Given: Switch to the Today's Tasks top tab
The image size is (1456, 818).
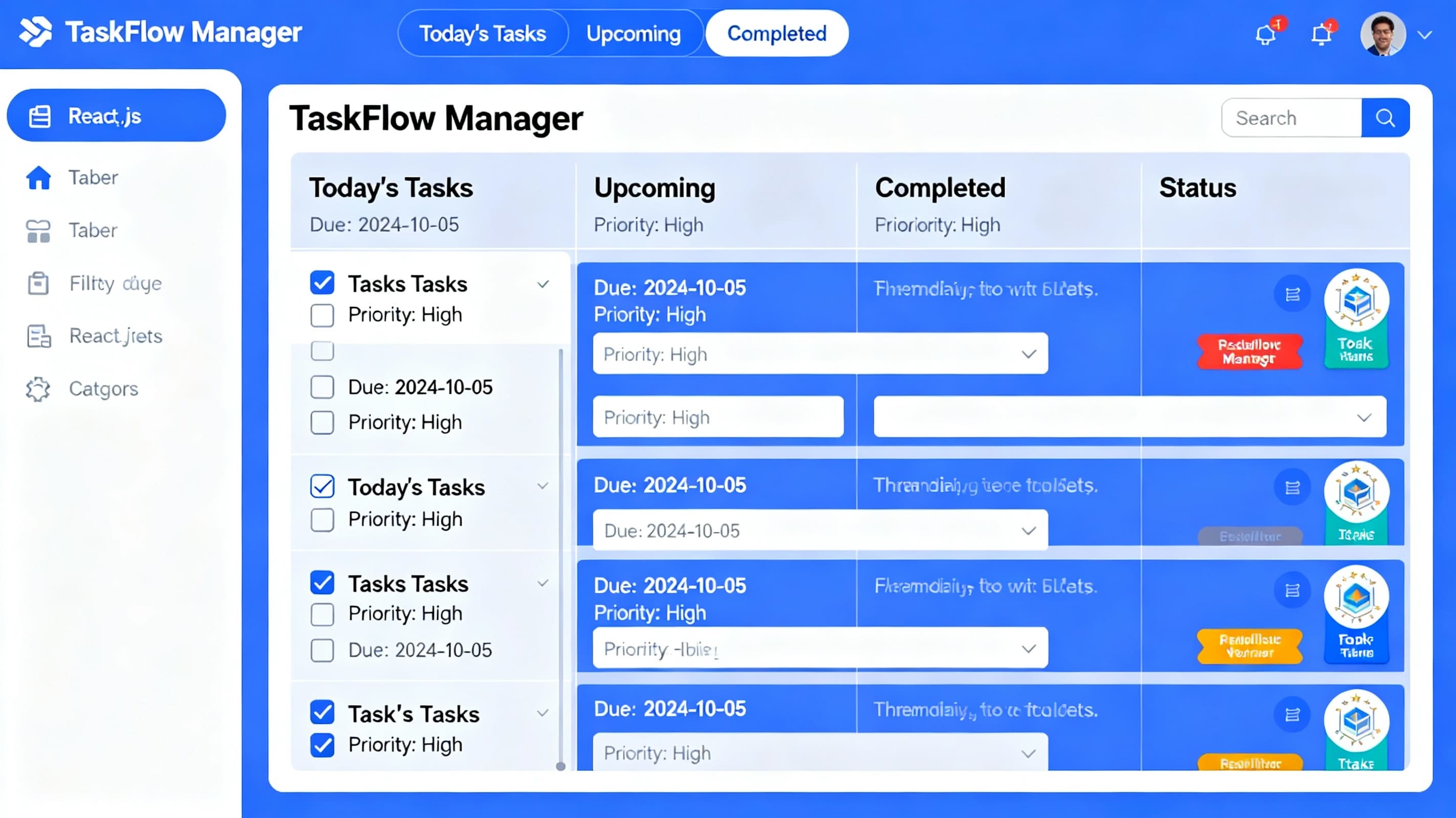Looking at the screenshot, I should [483, 33].
